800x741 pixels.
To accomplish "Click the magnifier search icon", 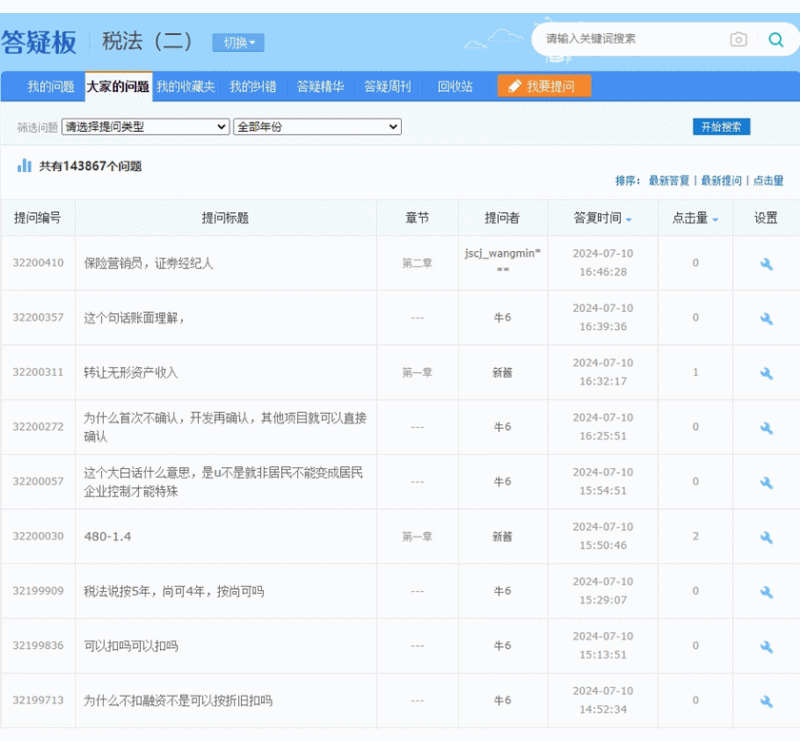I will (x=776, y=40).
